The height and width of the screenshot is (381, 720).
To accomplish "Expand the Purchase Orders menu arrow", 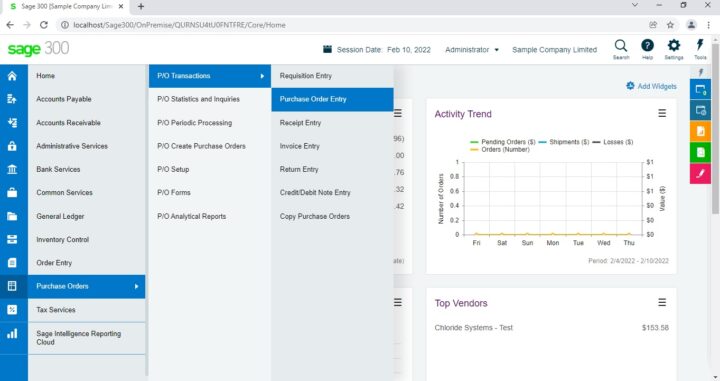I will [x=136, y=286].
